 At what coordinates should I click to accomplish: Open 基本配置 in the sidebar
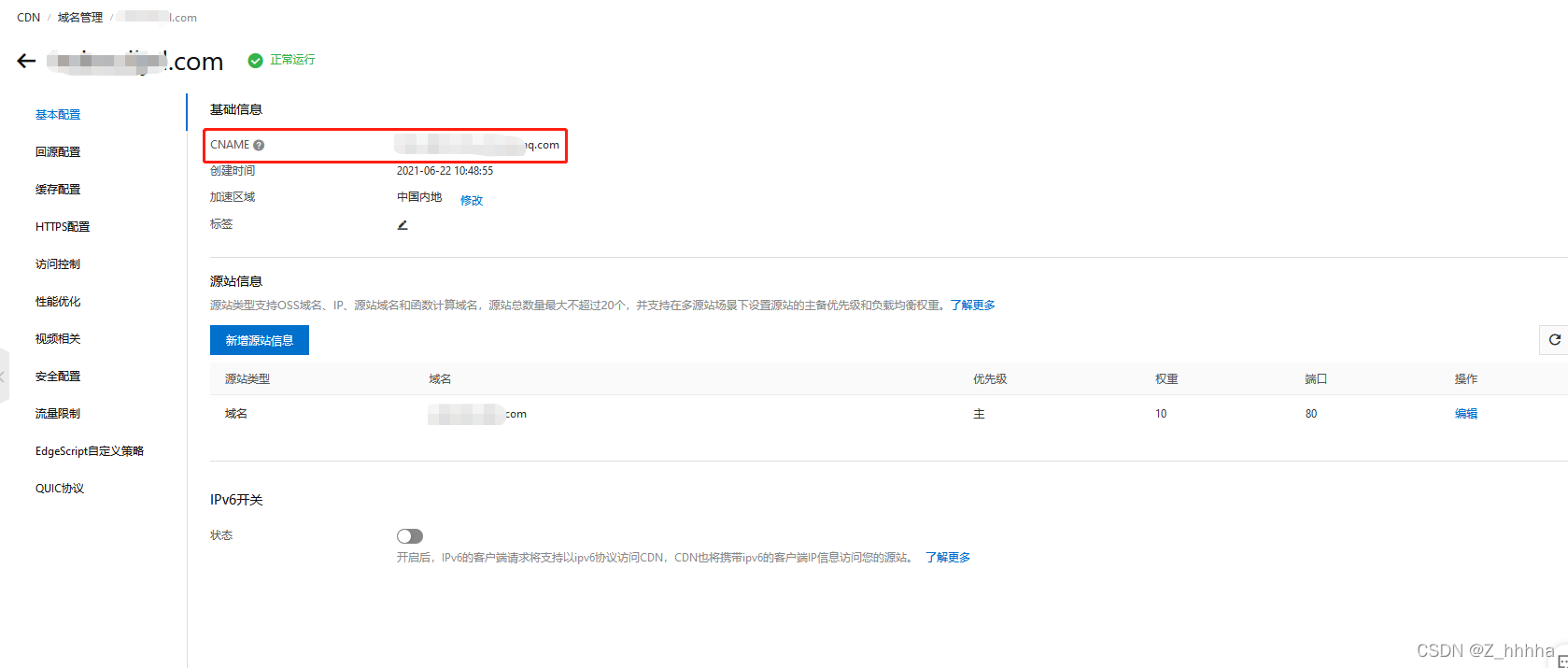[x=58, y=114]
